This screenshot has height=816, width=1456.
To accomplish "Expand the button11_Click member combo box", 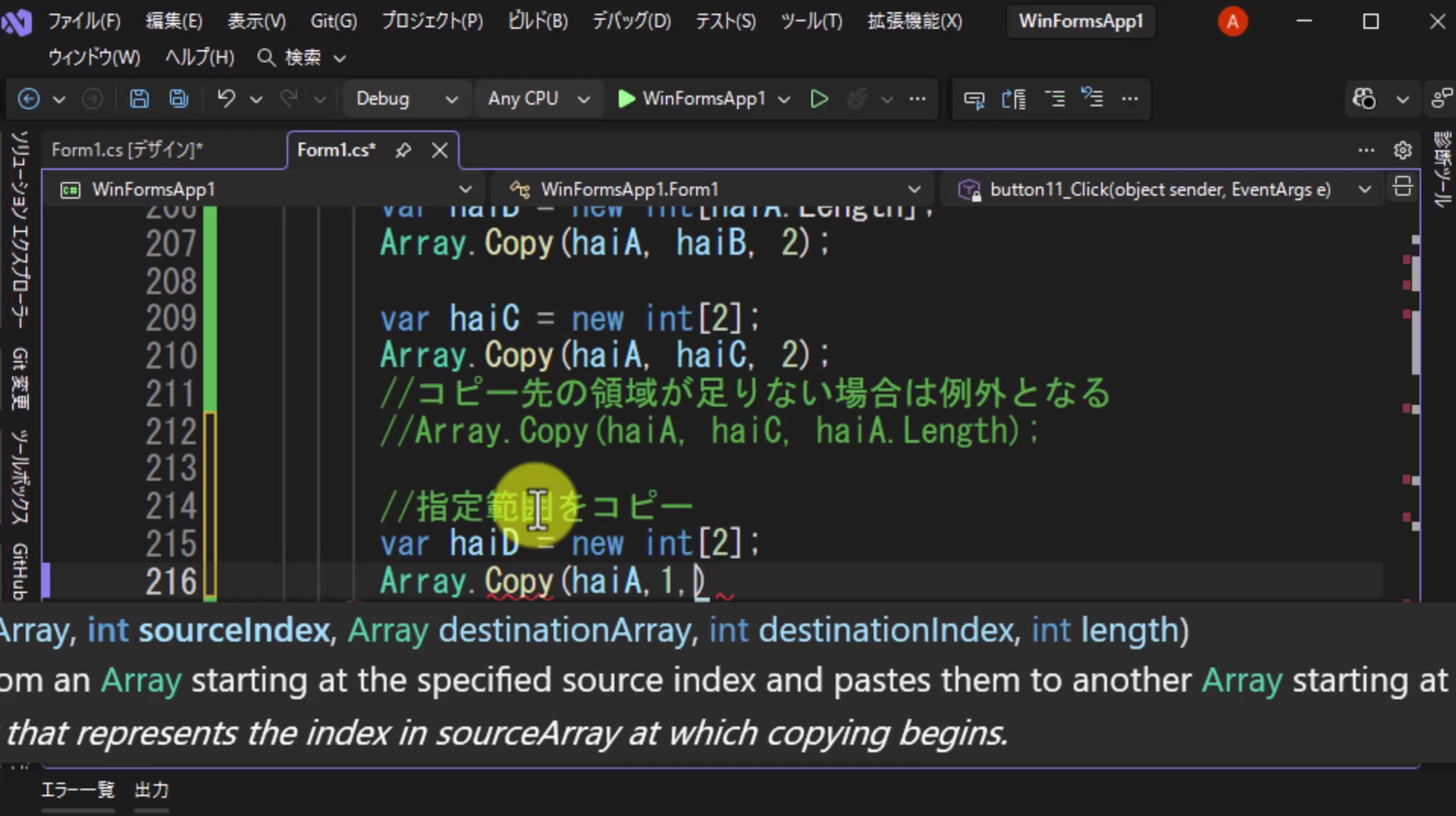I will (1164, 189).
